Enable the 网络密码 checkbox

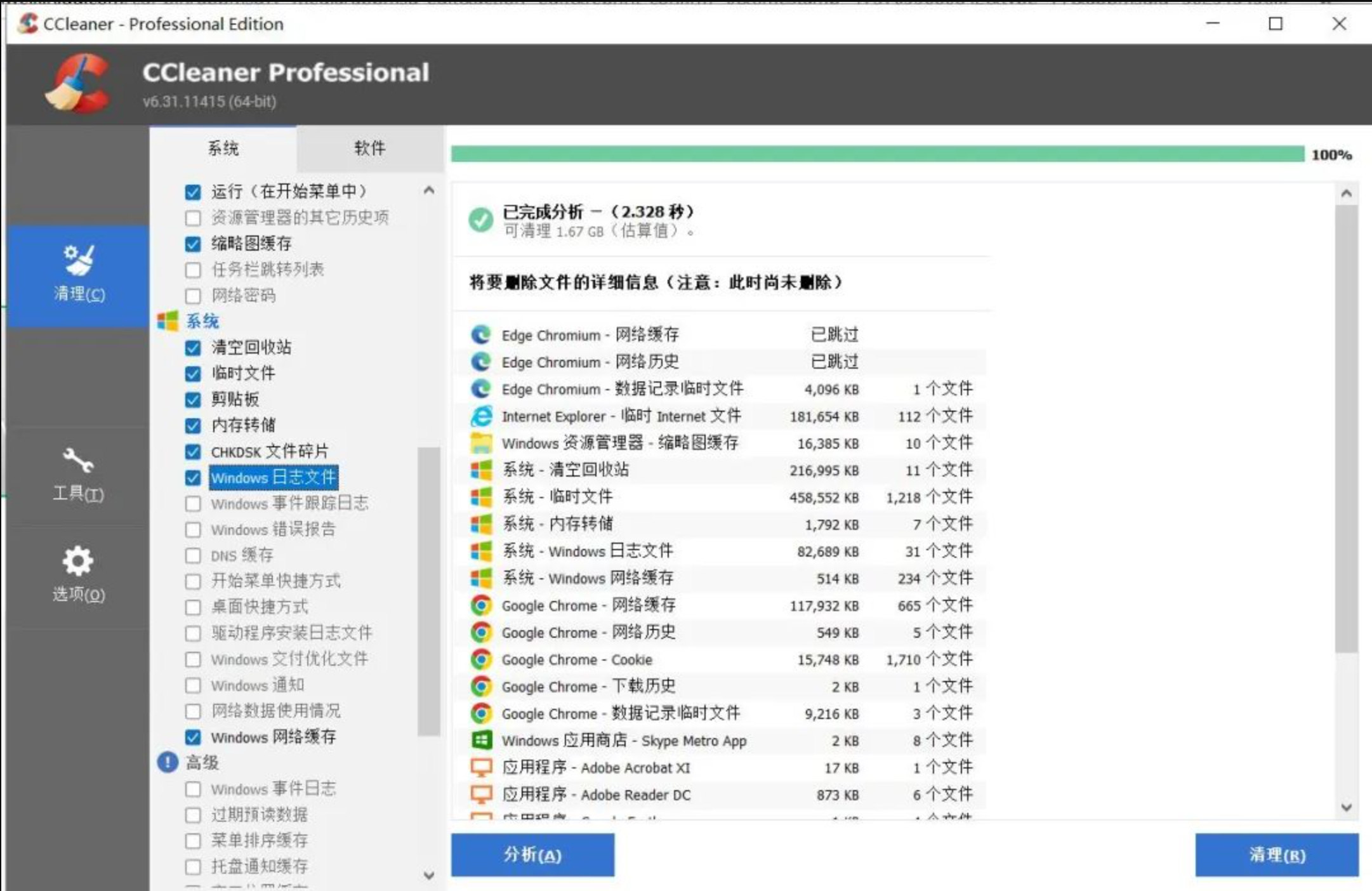[194, 296]
